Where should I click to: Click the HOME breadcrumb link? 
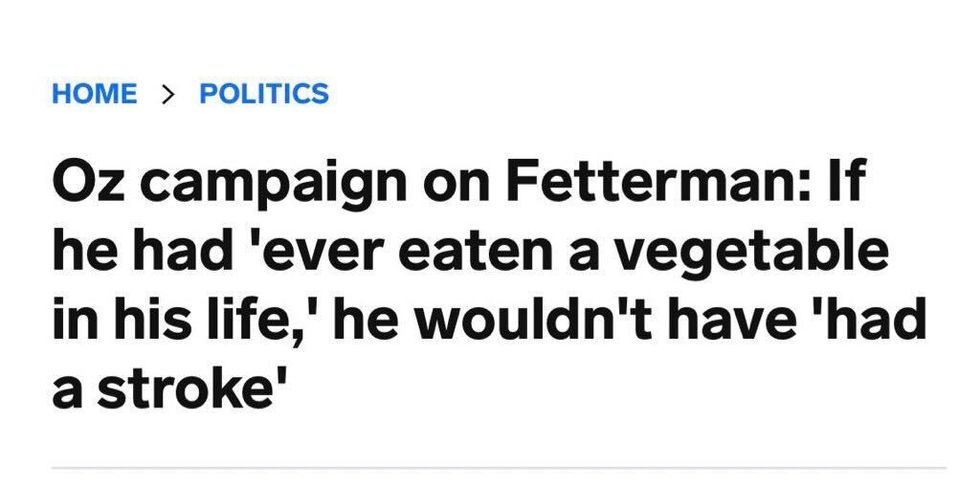[x=94, y=94]
